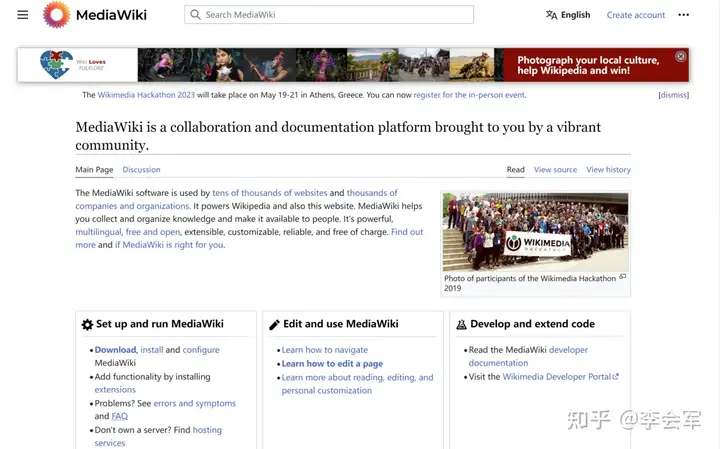The height and width of the screenshot is (449, 720).
Task: Click the pencil icon beside Edit heading
Action: click(274, 325)
